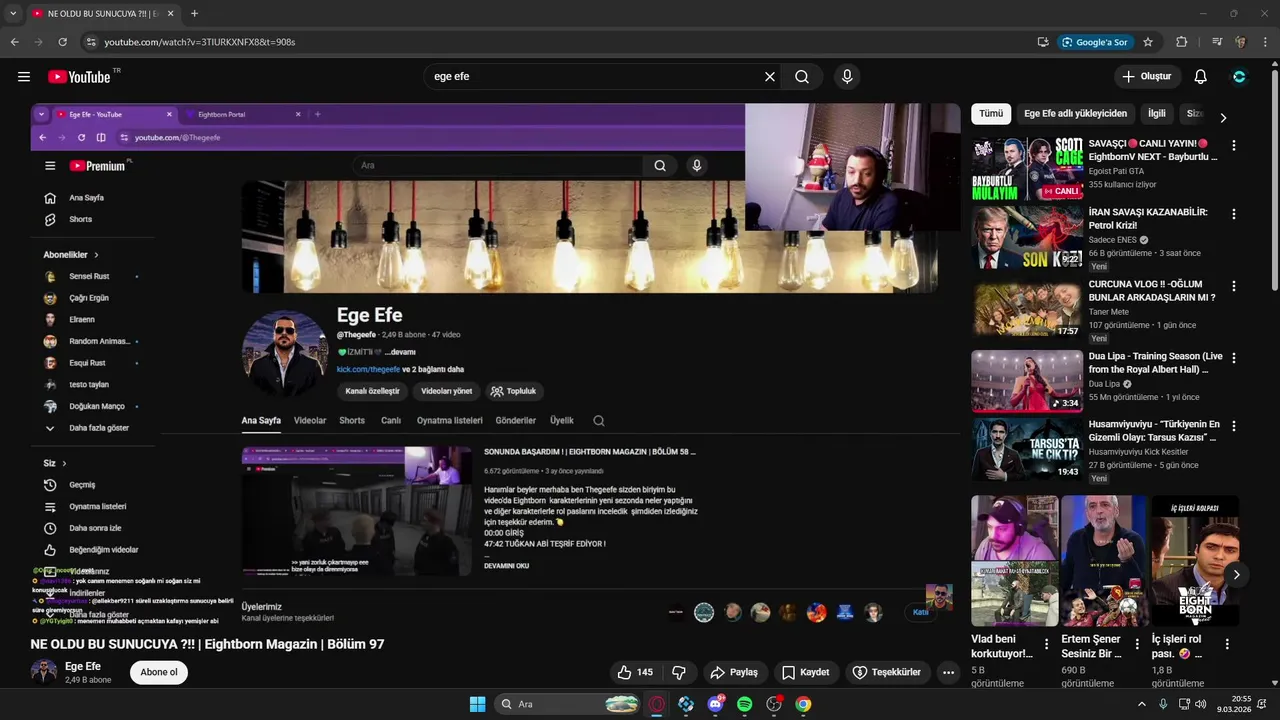Viewport: 1280px width, 720px height.
Task: Open options for the Husamviyuviyu Tarsus video
Action: 1233,426
